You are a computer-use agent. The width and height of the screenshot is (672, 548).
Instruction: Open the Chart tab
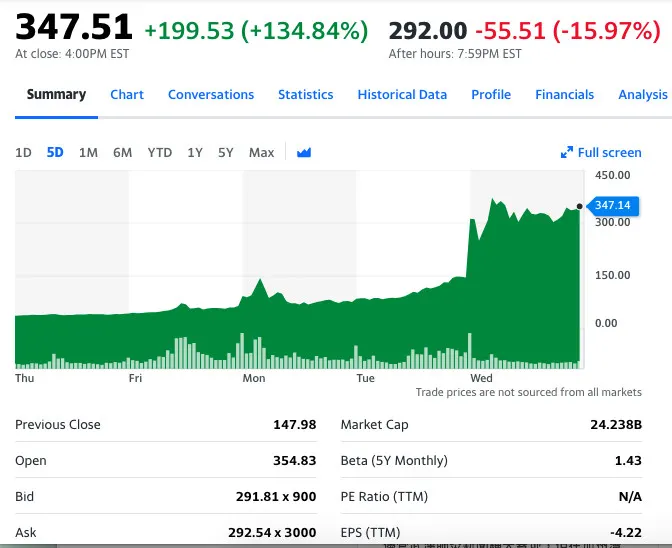(127, 95)
